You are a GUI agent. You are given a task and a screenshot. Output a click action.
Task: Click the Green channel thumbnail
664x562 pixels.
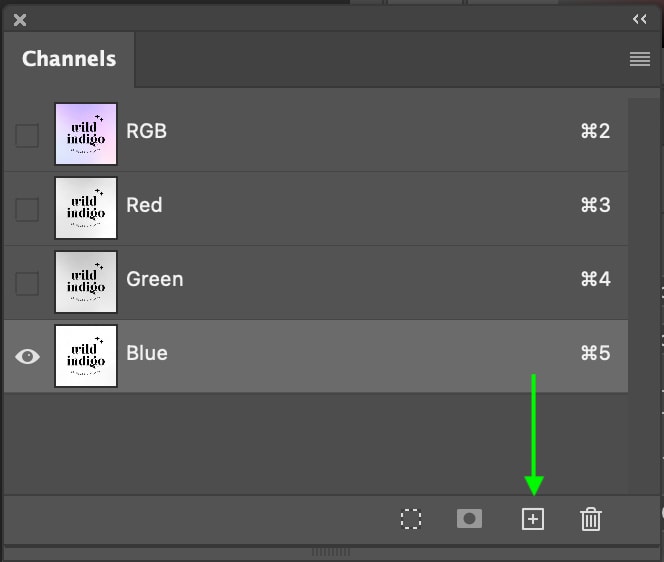click(86, 282)
